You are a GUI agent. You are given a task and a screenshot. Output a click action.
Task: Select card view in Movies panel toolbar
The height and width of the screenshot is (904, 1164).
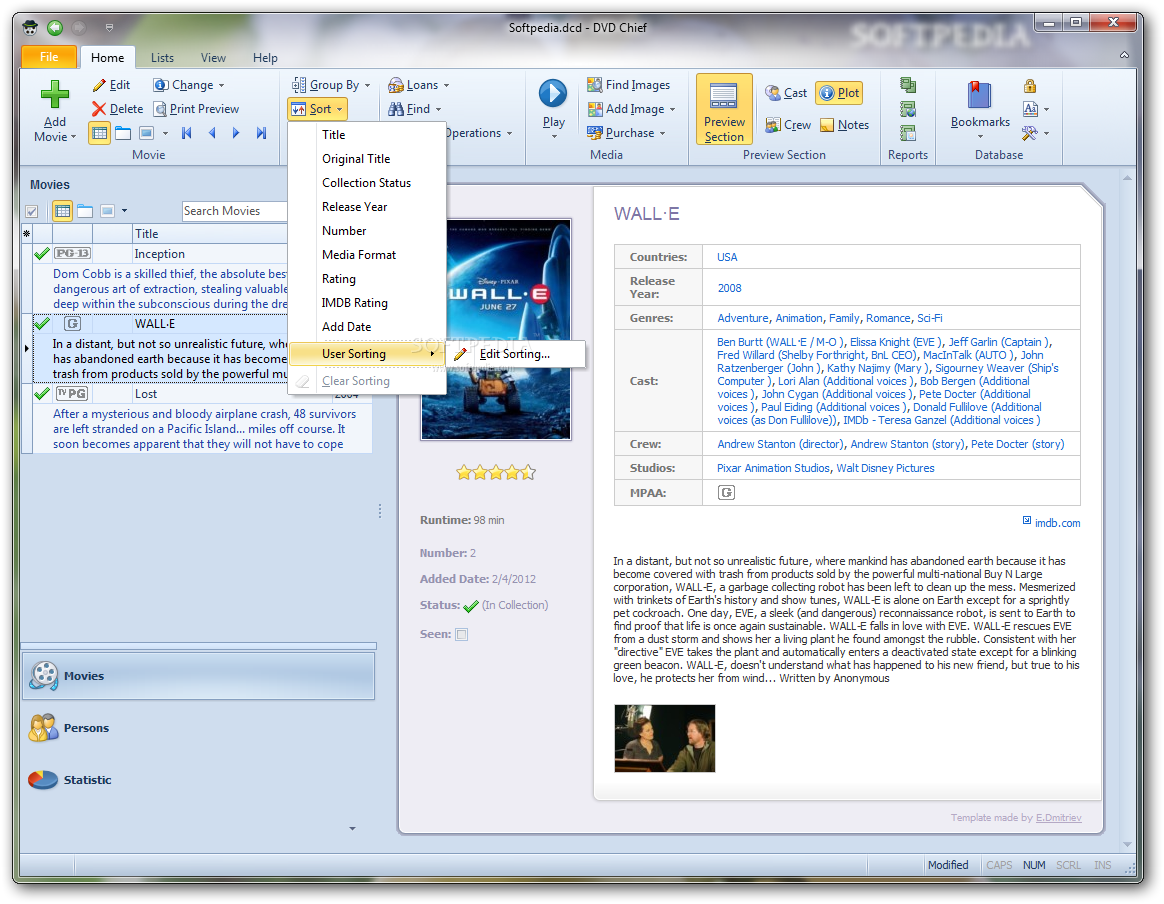point(85,212)
